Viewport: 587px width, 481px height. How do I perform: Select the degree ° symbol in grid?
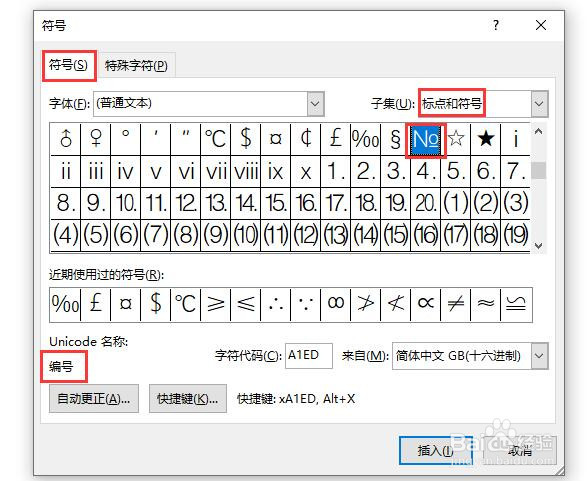tap(125, 139)
